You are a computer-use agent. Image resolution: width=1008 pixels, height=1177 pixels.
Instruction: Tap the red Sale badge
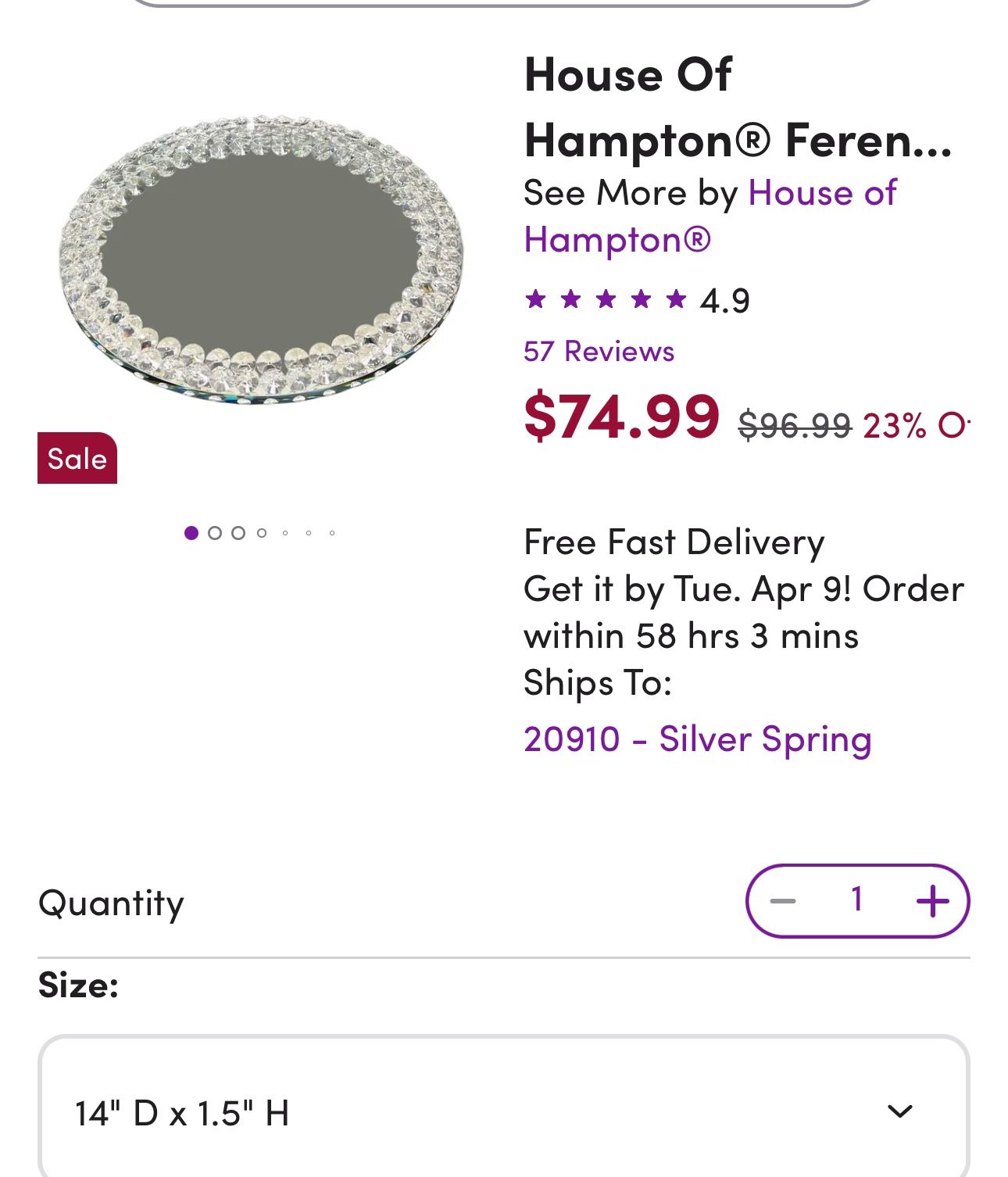(x=77, y=458)
